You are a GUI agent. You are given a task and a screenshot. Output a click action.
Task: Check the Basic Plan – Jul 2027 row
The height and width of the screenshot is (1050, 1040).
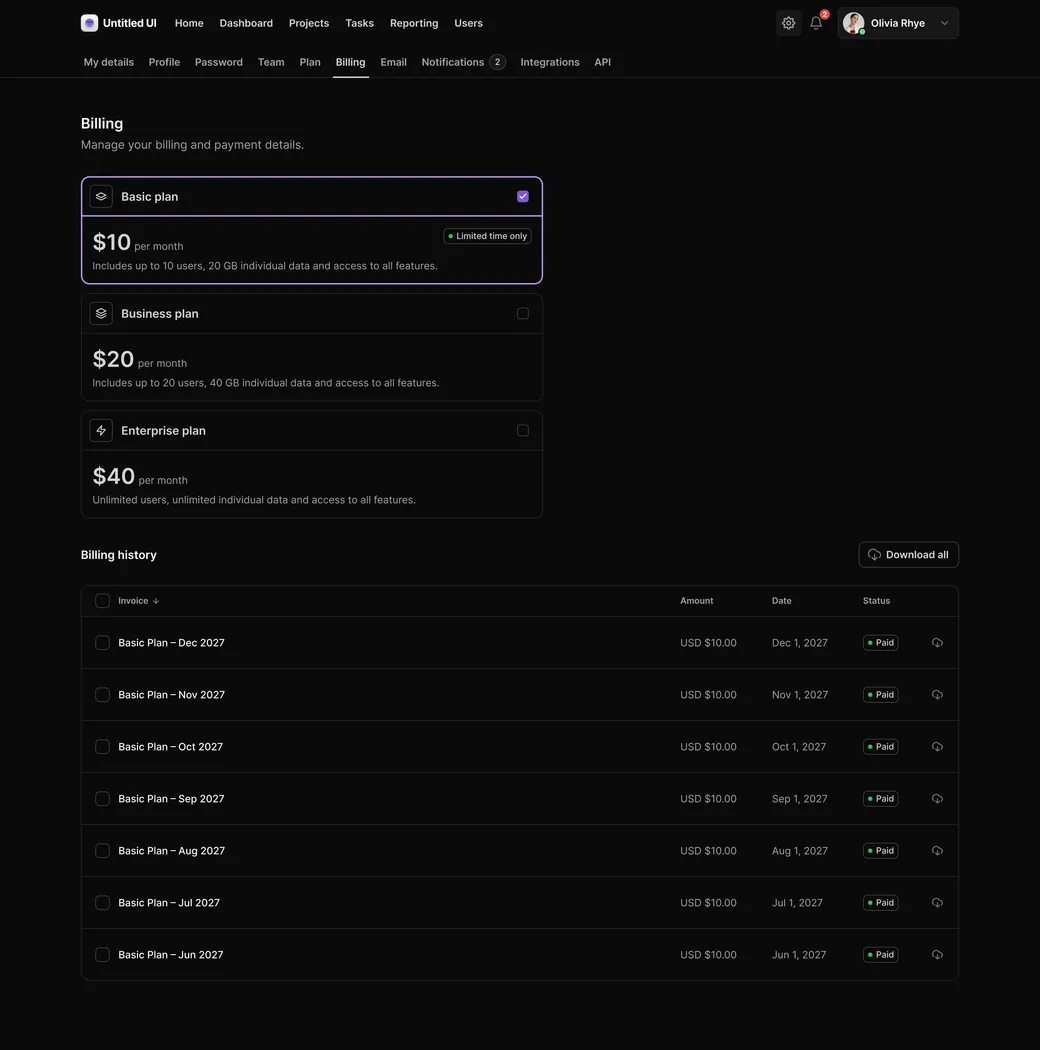click(x=102, y=903)
